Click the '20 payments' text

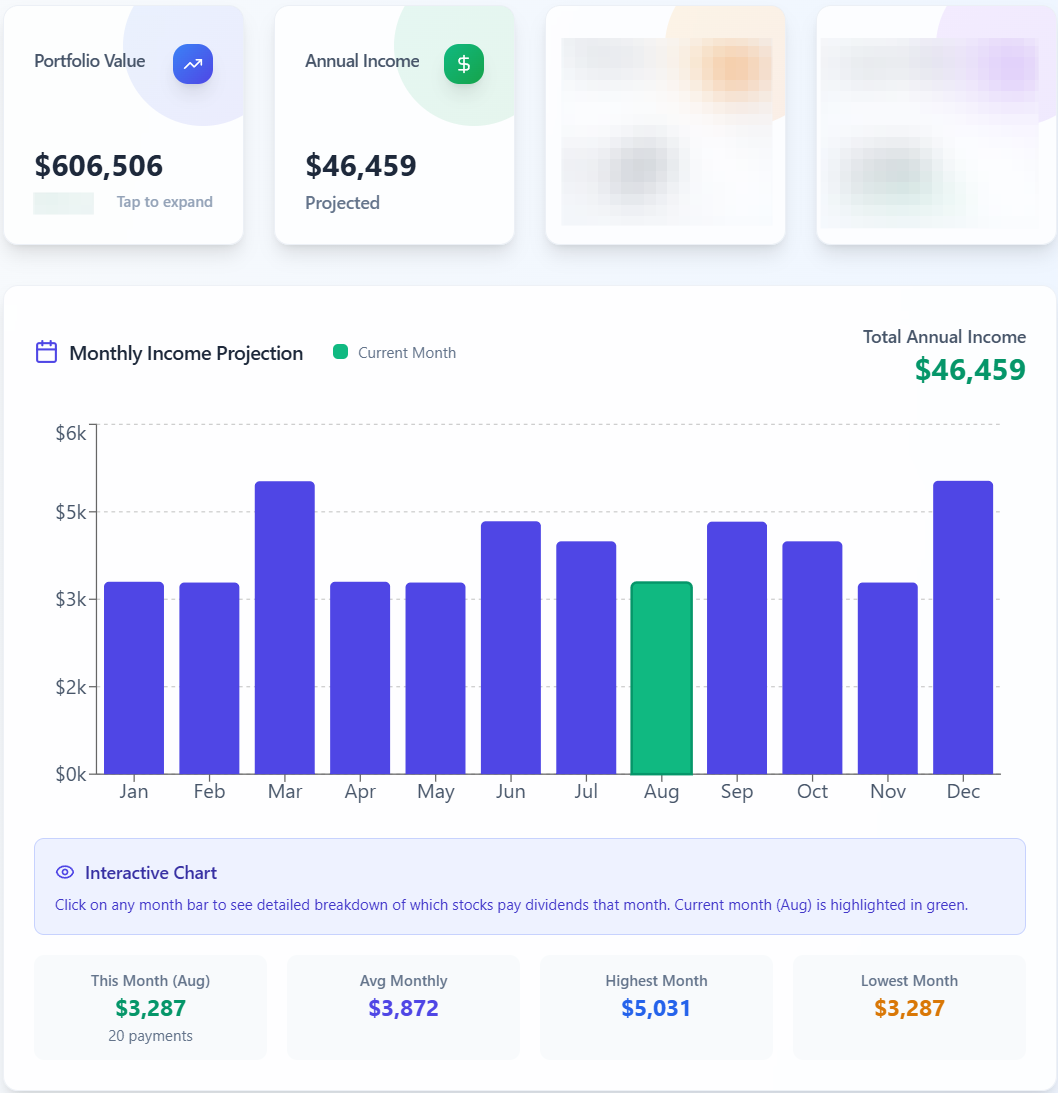[151, 1036]
